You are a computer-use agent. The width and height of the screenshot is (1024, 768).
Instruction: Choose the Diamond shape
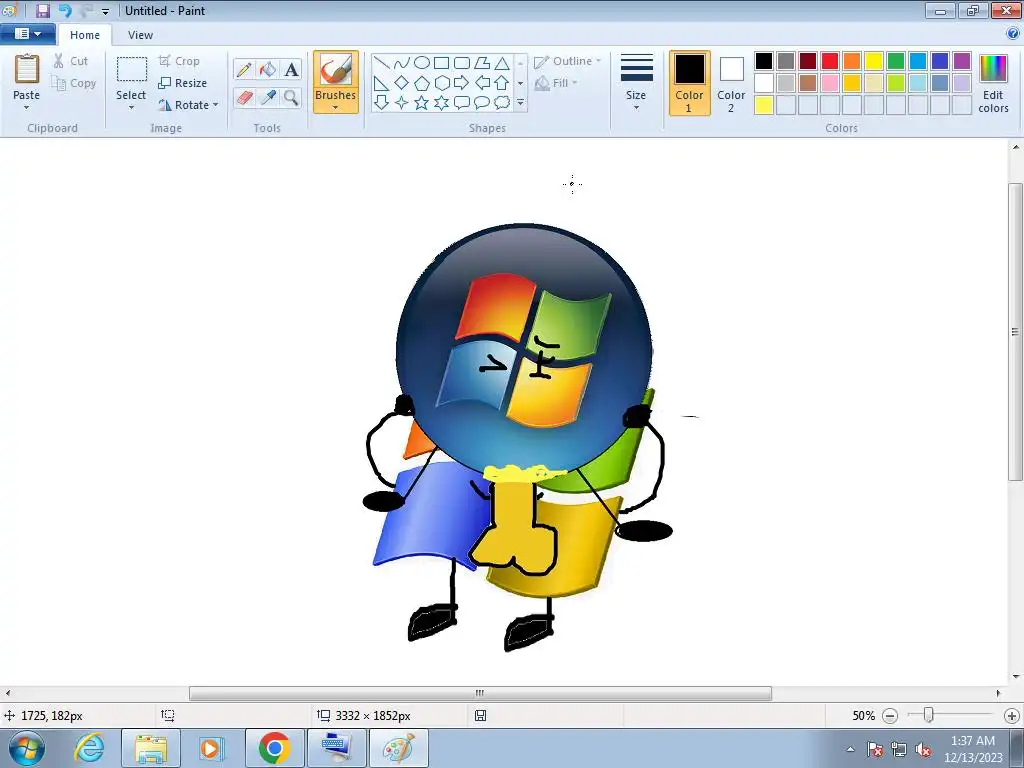click(402, 83)
